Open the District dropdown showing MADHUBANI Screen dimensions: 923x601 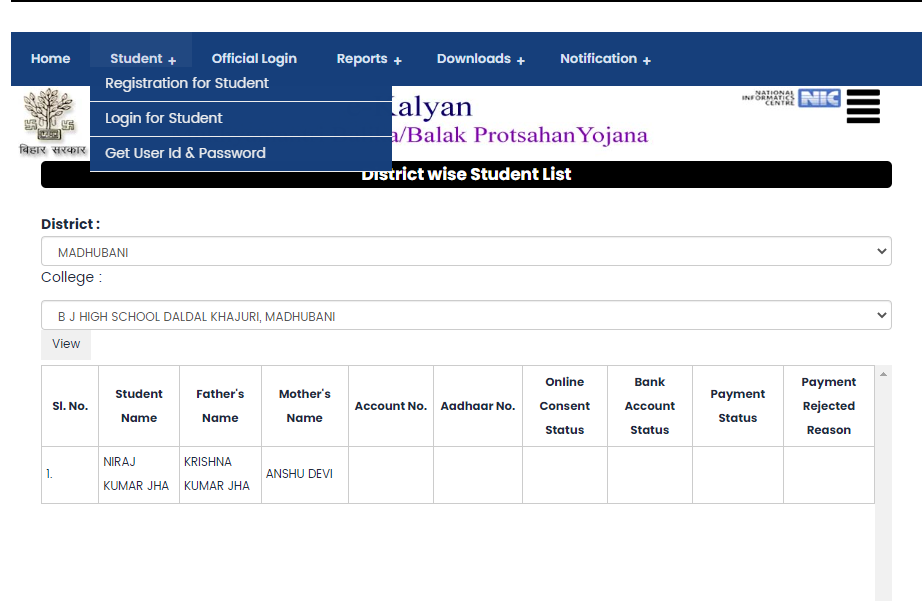pos(466,252)
